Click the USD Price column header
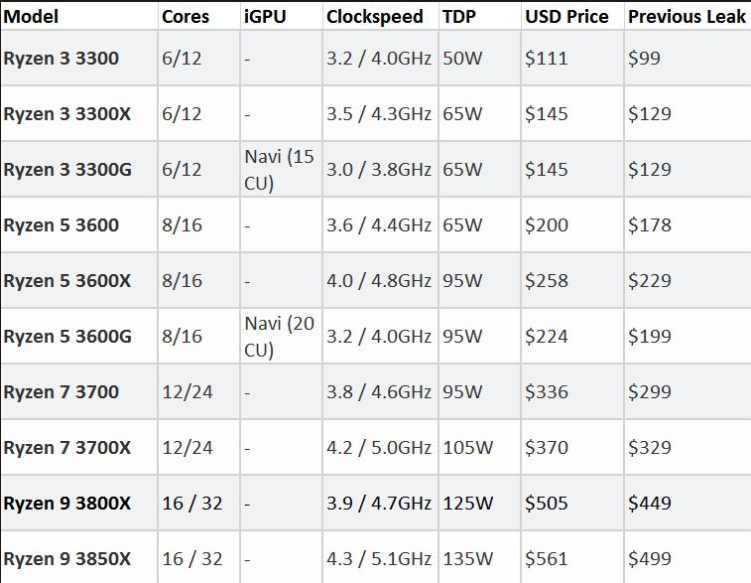The width and height of the screenshot is (751, 583). [567, 17]
